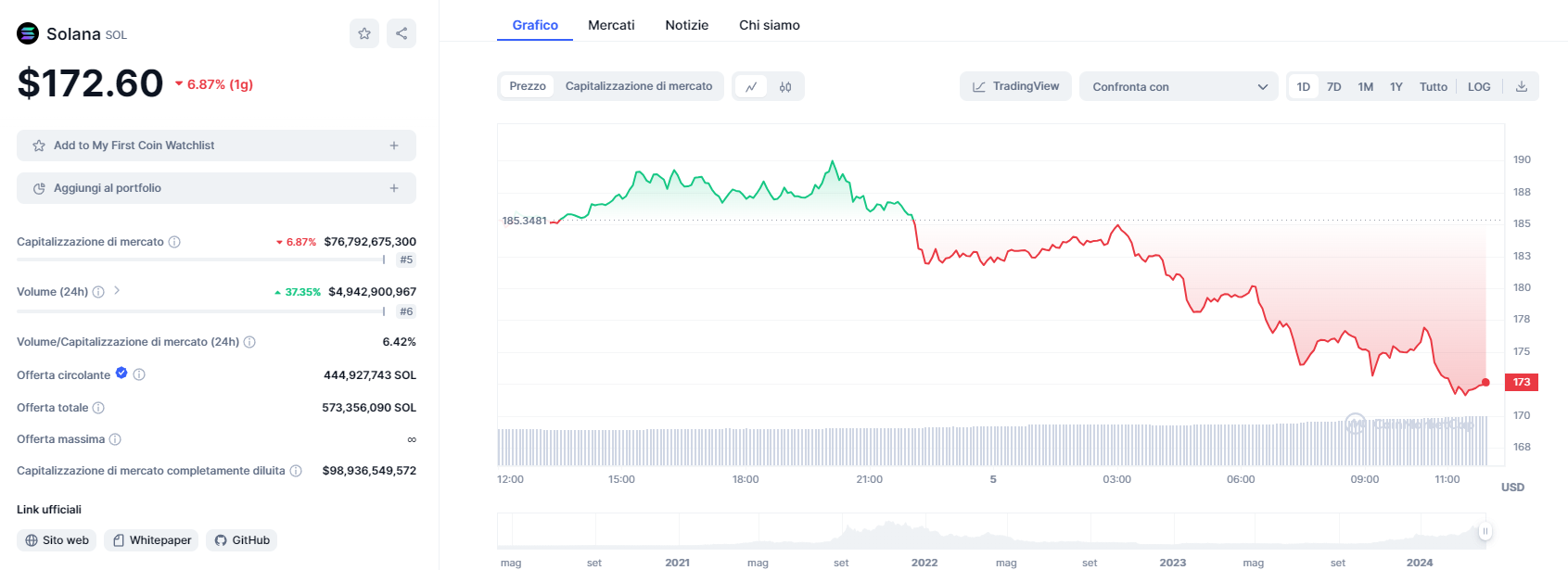Open the Whitepaper link
The width and height of the screenshot is (1568, 570).
tap(152, 540)
